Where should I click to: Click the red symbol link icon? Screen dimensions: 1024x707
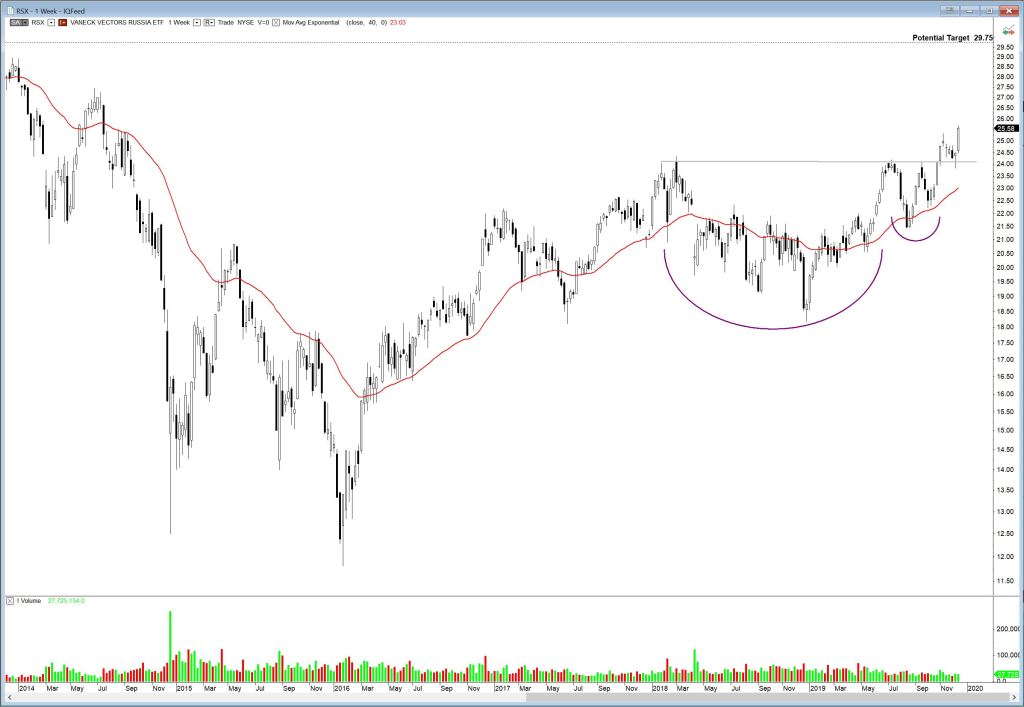point(61,21)
